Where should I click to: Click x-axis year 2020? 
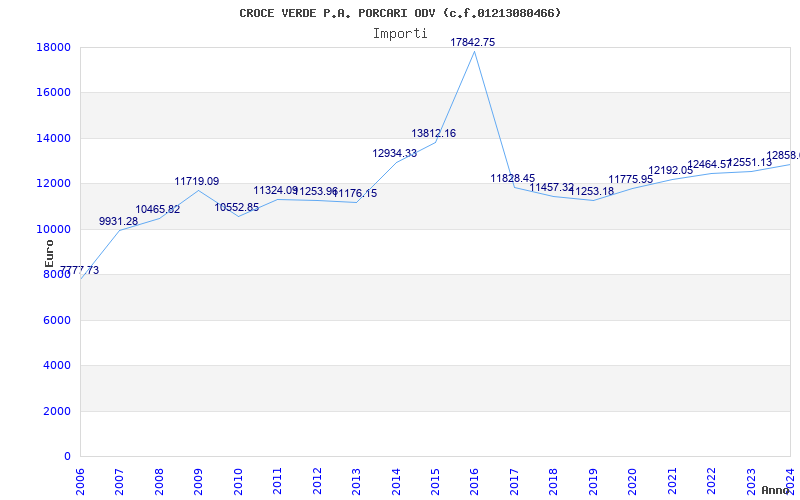633,481
